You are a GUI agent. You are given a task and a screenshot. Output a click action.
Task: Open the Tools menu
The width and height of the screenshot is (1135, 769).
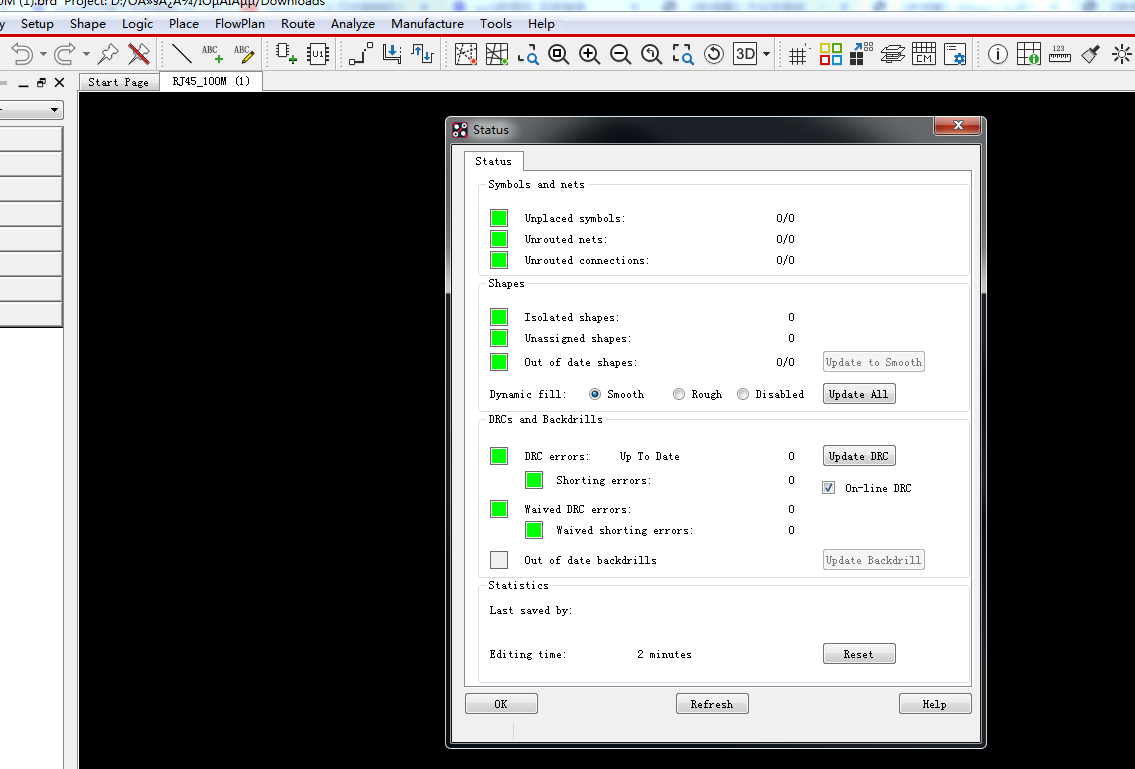[x=496, y=24]
